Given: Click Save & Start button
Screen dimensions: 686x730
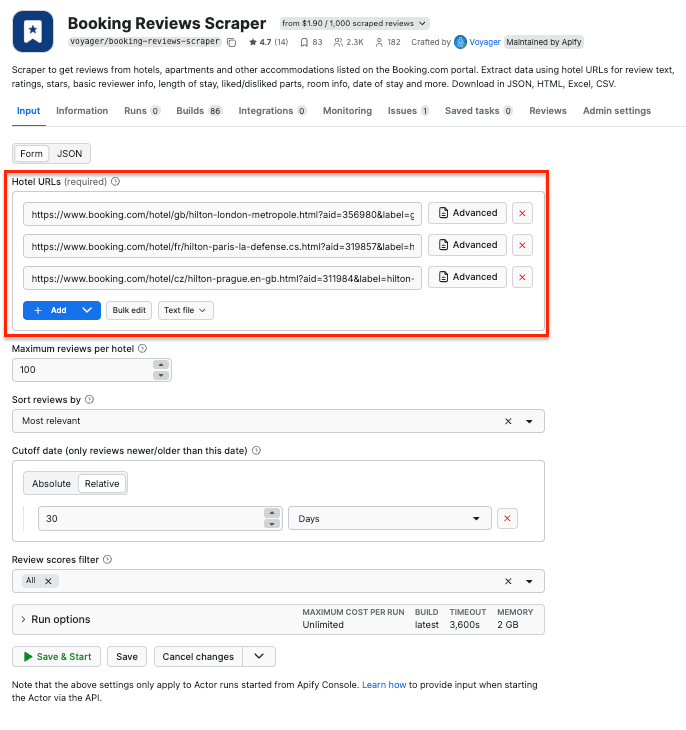Looking at the screenshot, I should coord(56,656).
